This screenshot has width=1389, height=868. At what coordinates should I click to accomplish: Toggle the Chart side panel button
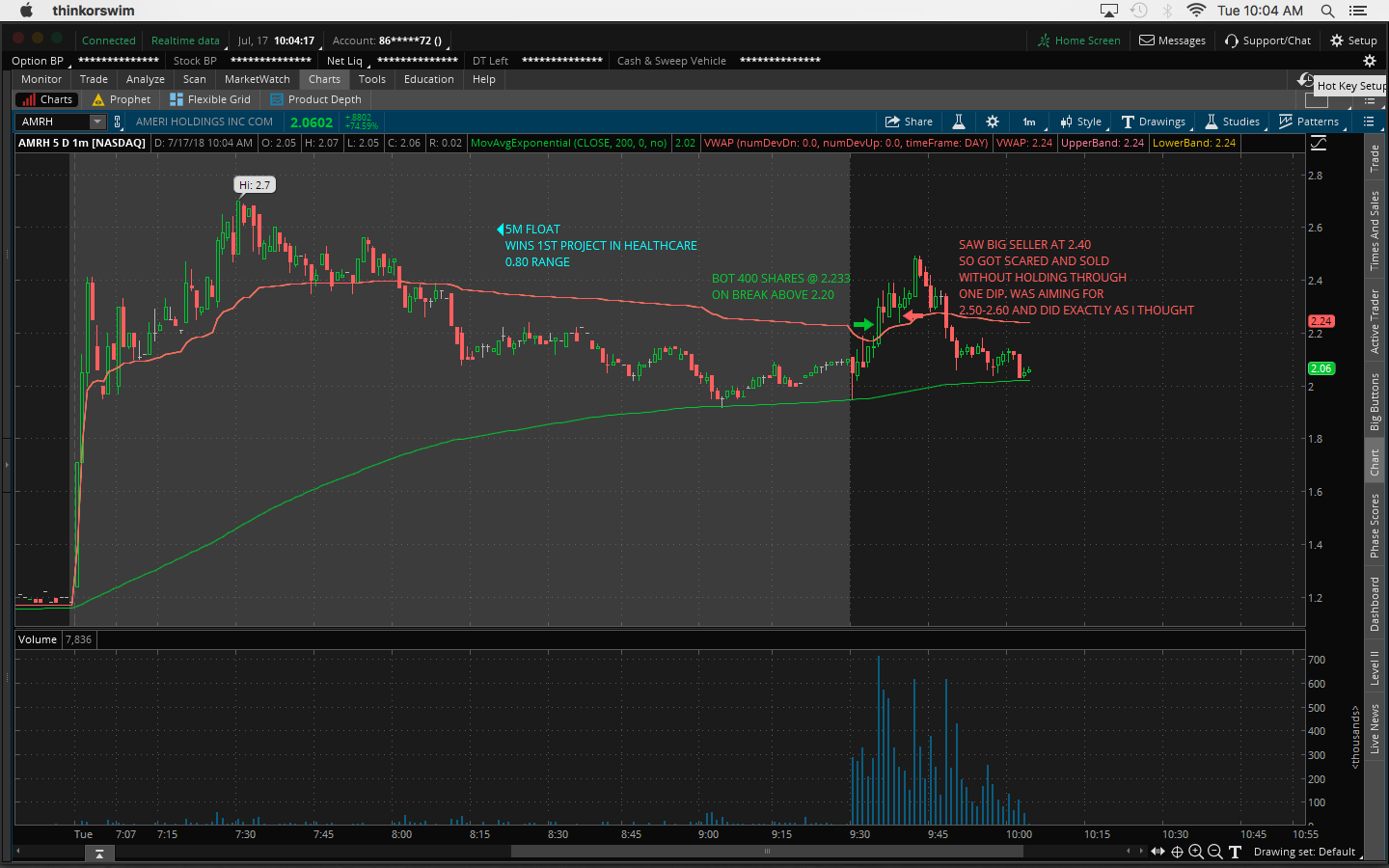pos(1375,463)
